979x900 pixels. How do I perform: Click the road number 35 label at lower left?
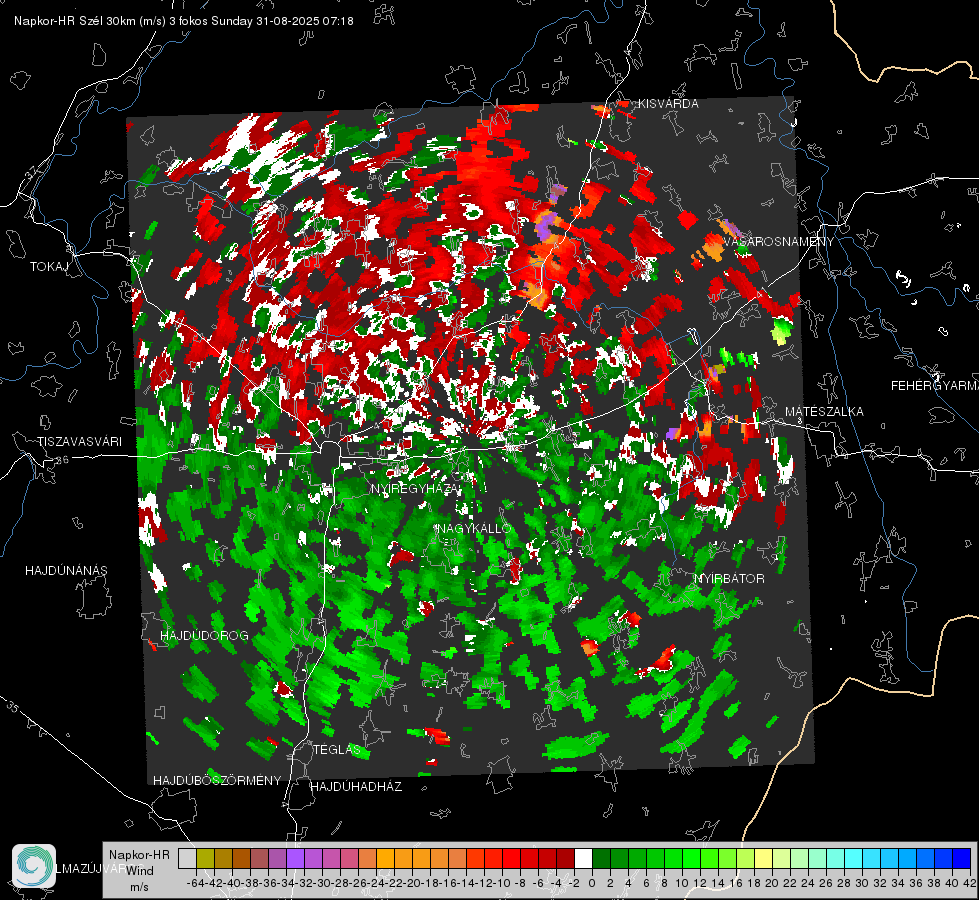pos(12,708)
